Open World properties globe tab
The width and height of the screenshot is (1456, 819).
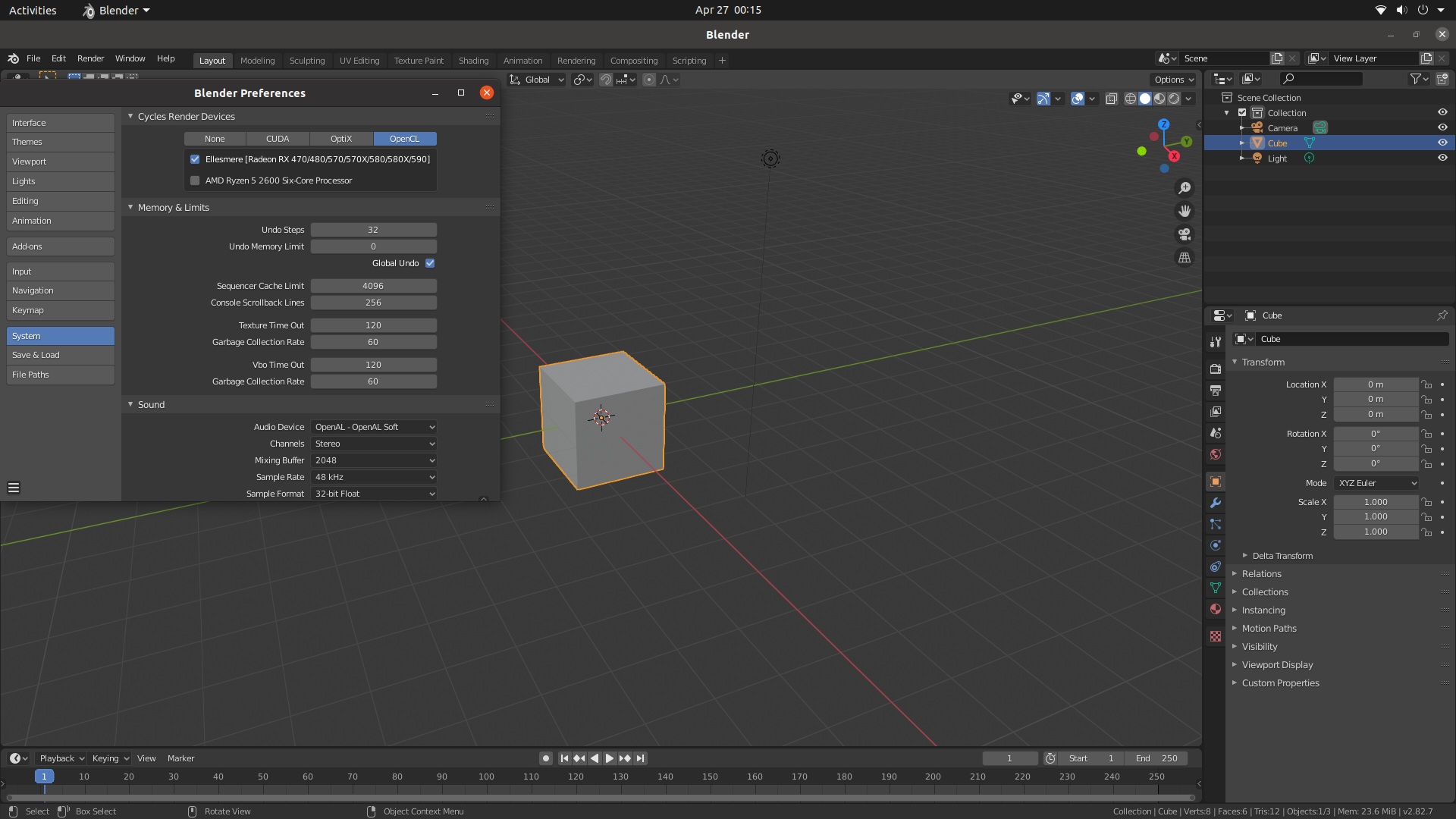tap(1216, 454)
